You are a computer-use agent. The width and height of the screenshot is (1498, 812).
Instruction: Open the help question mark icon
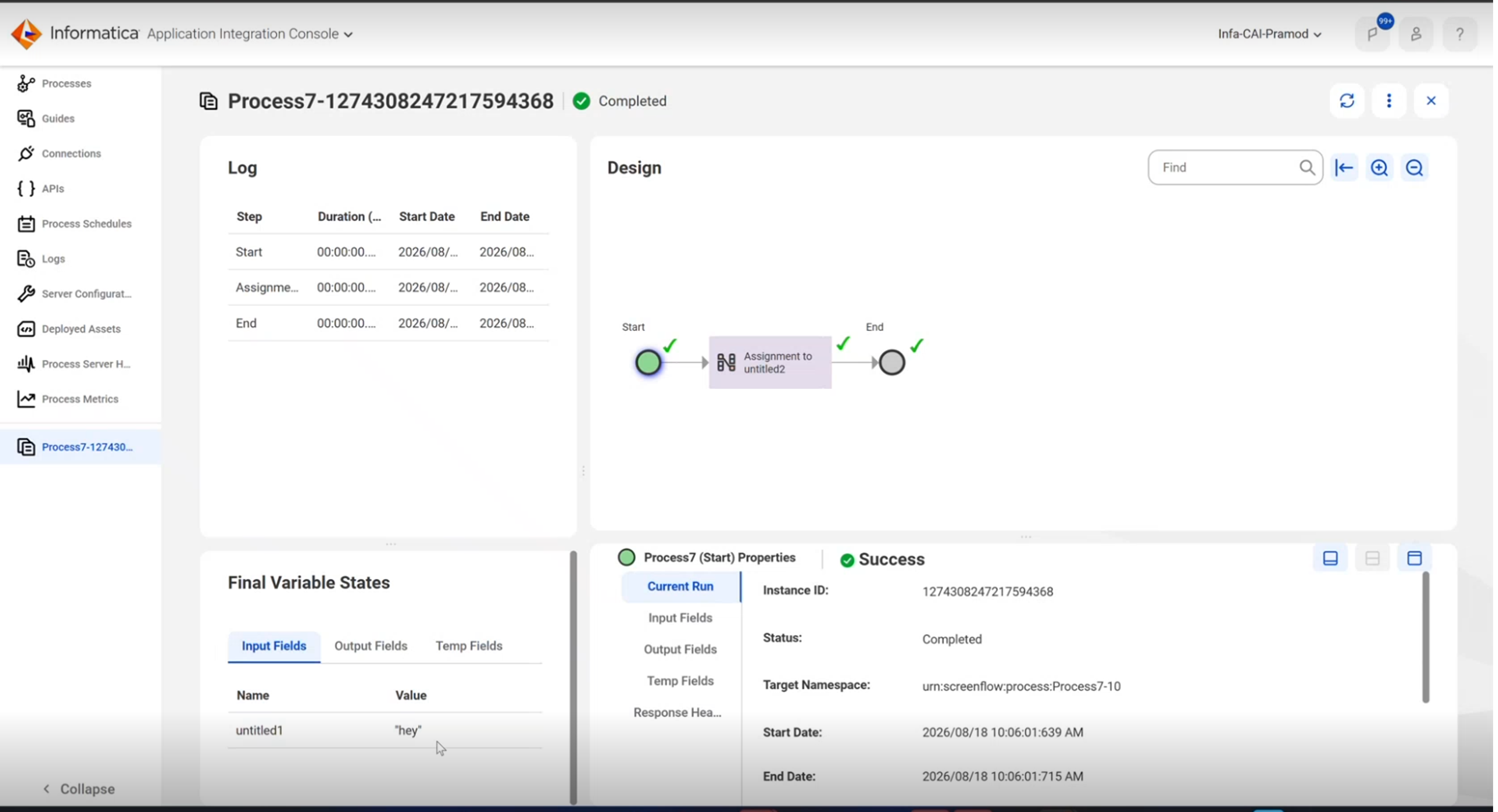[1460, 34]
